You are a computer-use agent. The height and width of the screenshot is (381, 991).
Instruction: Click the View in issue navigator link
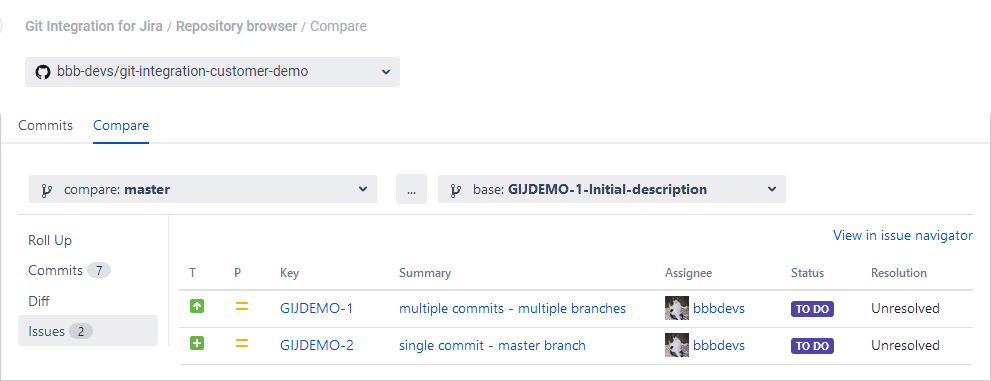click(903, 236)
